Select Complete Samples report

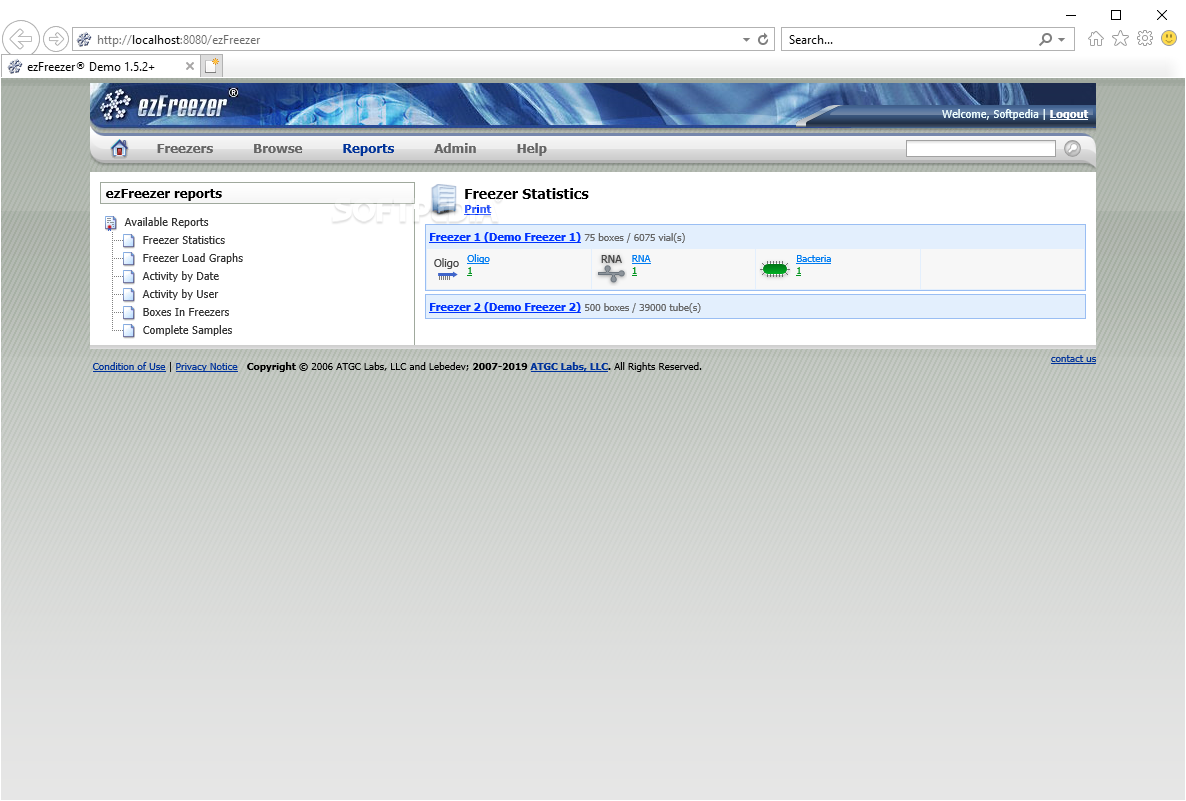[187, 331]
